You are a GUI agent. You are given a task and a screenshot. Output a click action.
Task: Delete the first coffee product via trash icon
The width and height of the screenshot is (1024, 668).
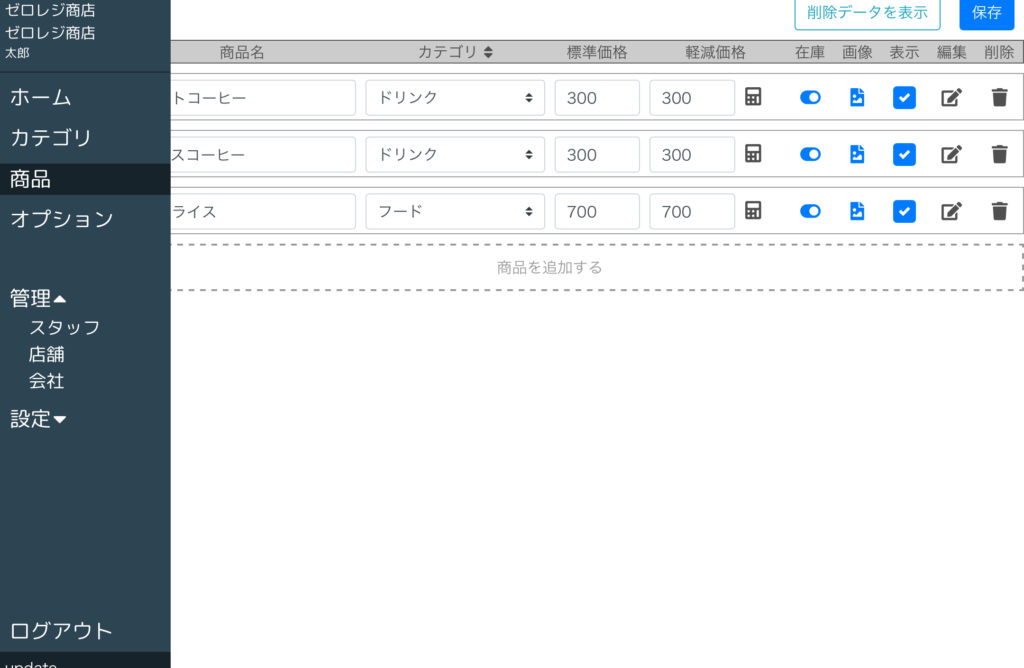(999, 97)
